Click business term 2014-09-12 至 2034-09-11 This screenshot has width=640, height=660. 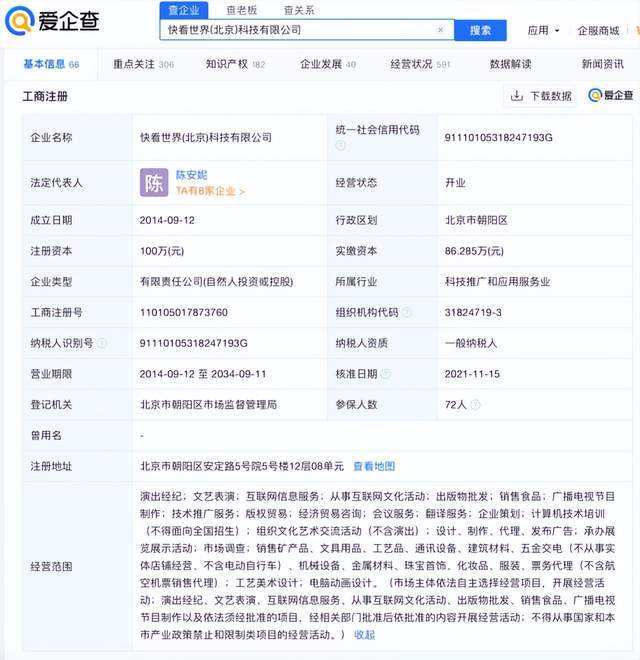click(203, 374)
